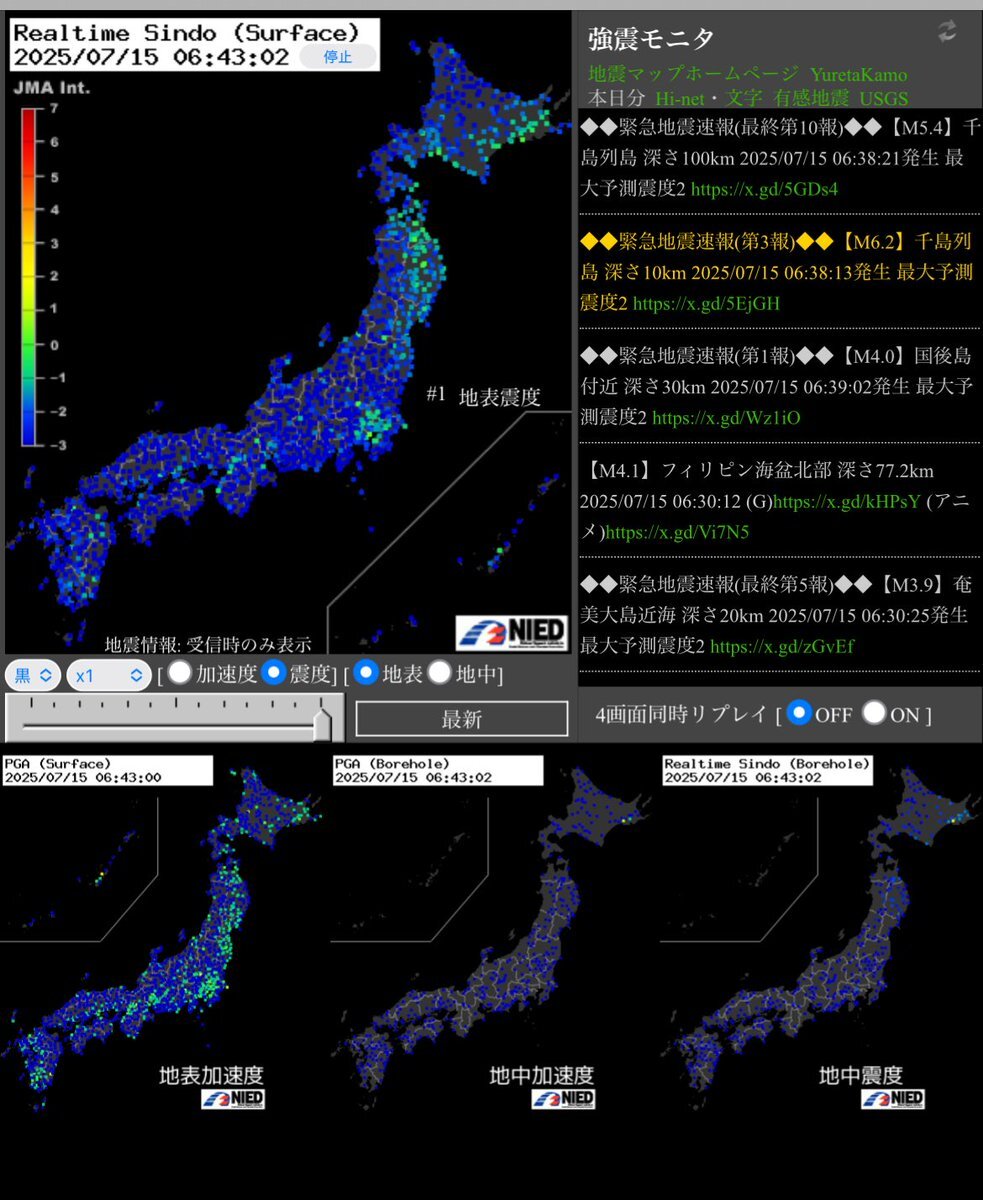The width and height of the screenshot is (983, 1200).
Task: Click the M4.0 国後島付近 alert entry
Action: (780, 386)
